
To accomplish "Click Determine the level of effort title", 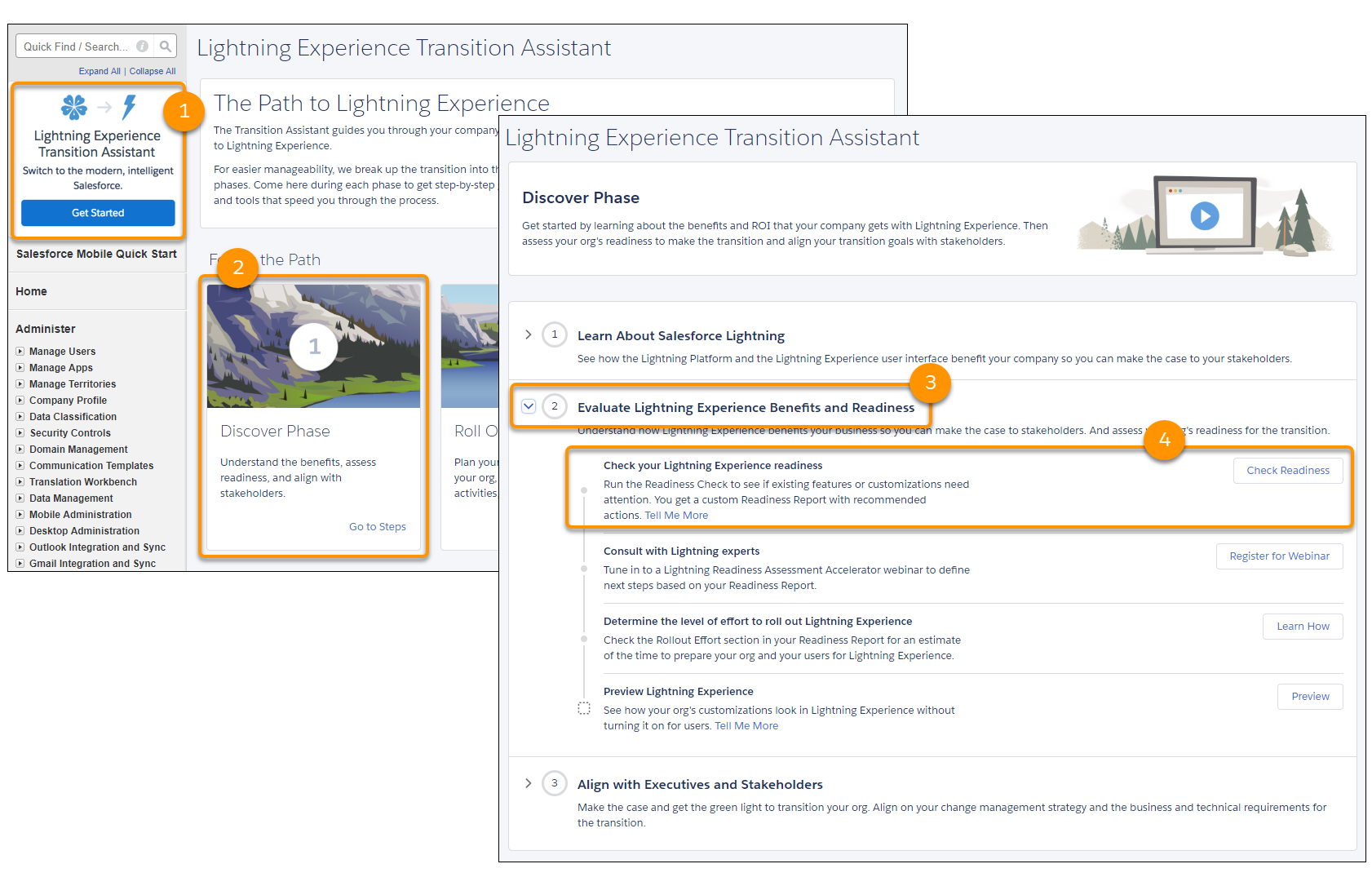I will pyautogui.click(x=758, y=622).
